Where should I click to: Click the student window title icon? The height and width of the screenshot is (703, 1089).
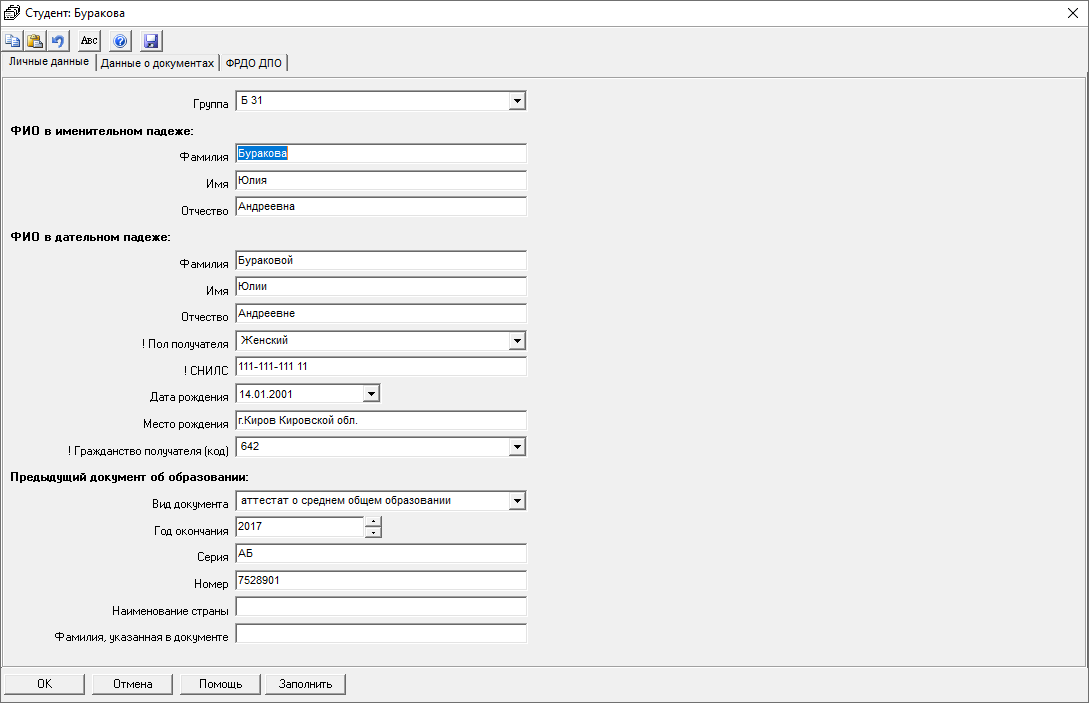tap(12, 13)
